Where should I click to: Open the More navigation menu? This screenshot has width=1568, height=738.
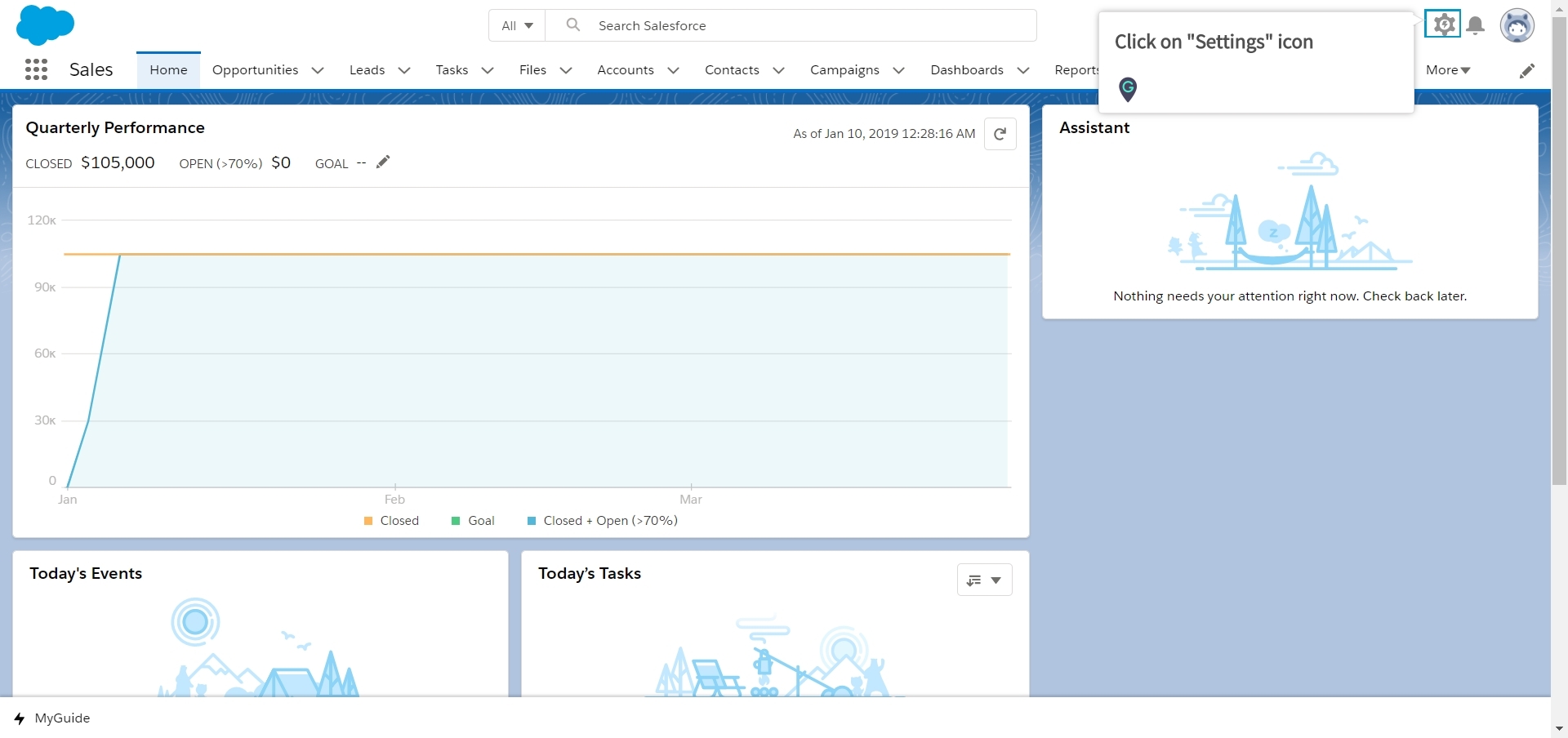(1448, 70)
